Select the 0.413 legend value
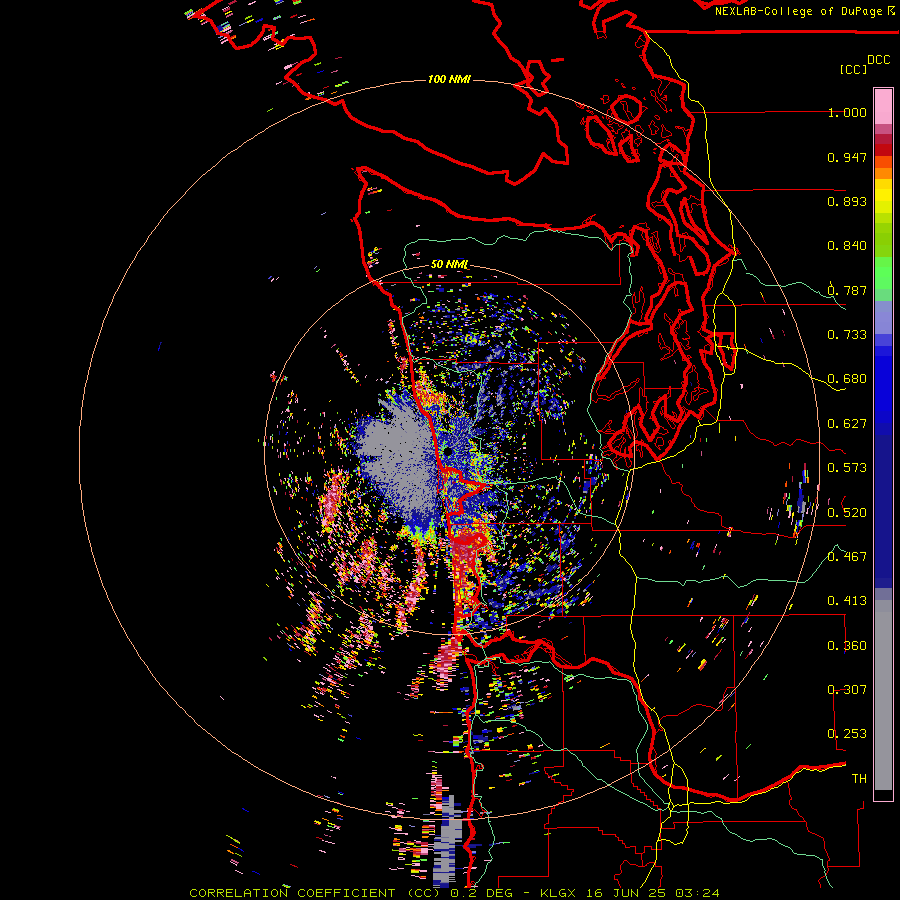Viewport: 900px width, 900px height. point(847,601)
